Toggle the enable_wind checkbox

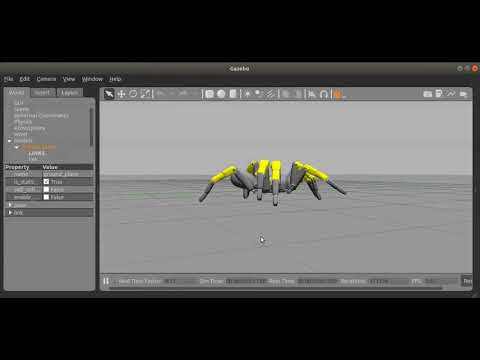pyautogui.click(x=46, y=197)
